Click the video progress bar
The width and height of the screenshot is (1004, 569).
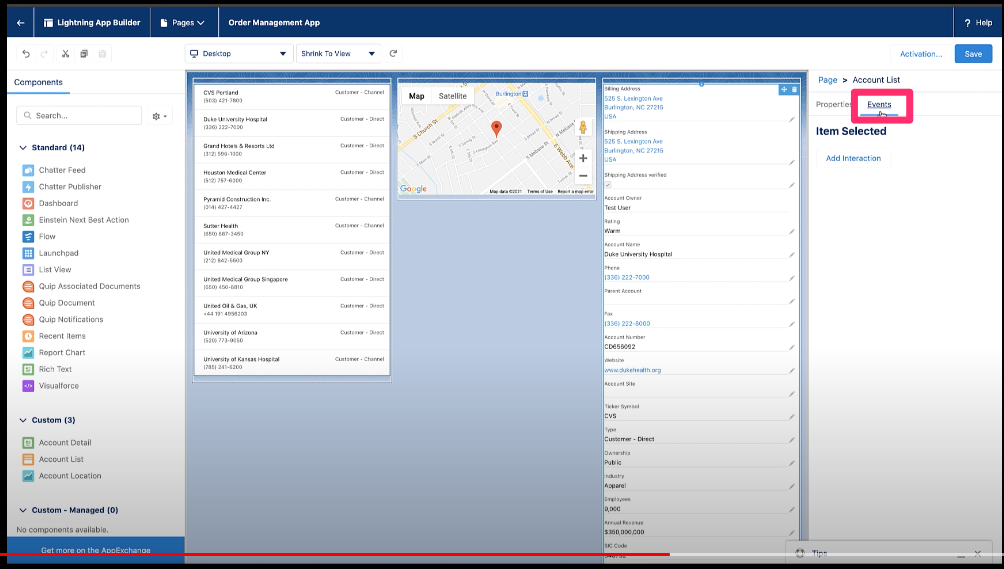[502, 554]
